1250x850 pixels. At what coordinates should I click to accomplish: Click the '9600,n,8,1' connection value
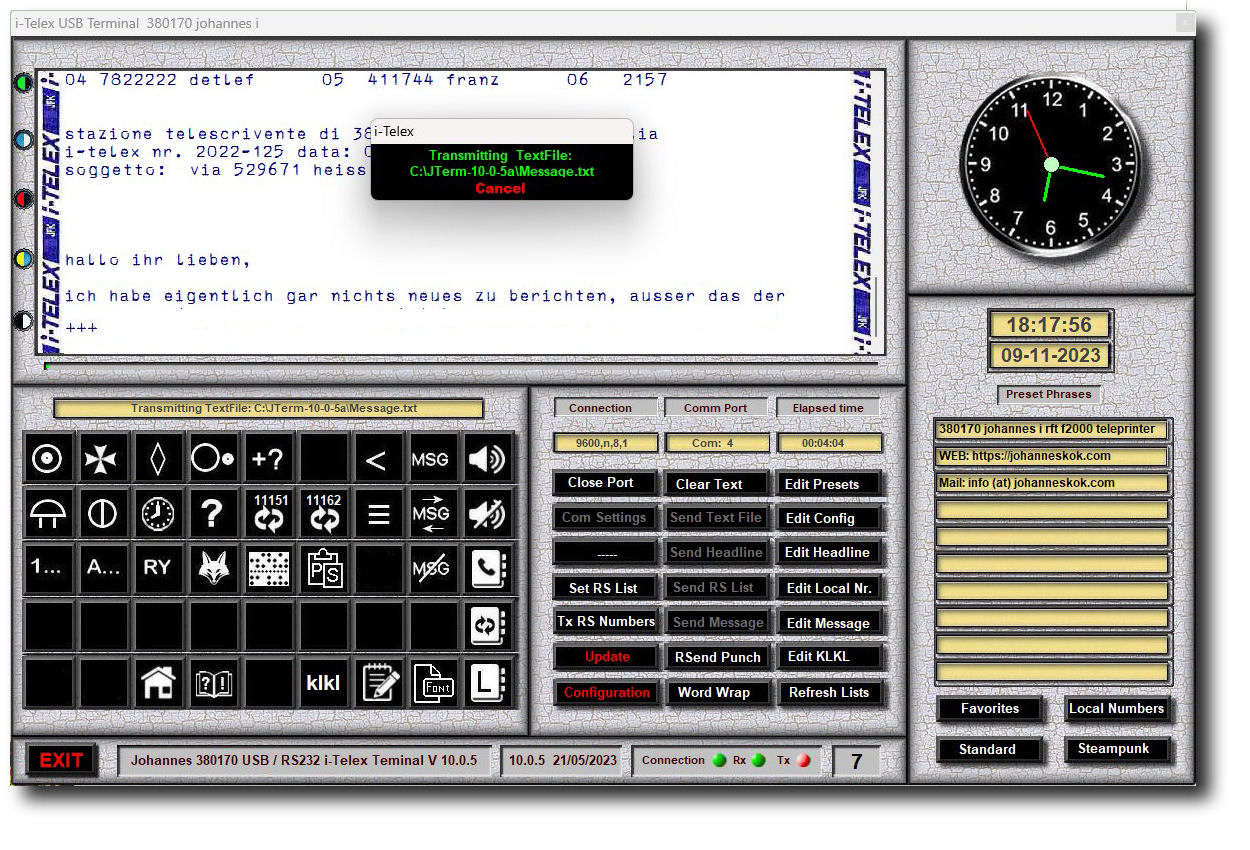pos(606,443)
